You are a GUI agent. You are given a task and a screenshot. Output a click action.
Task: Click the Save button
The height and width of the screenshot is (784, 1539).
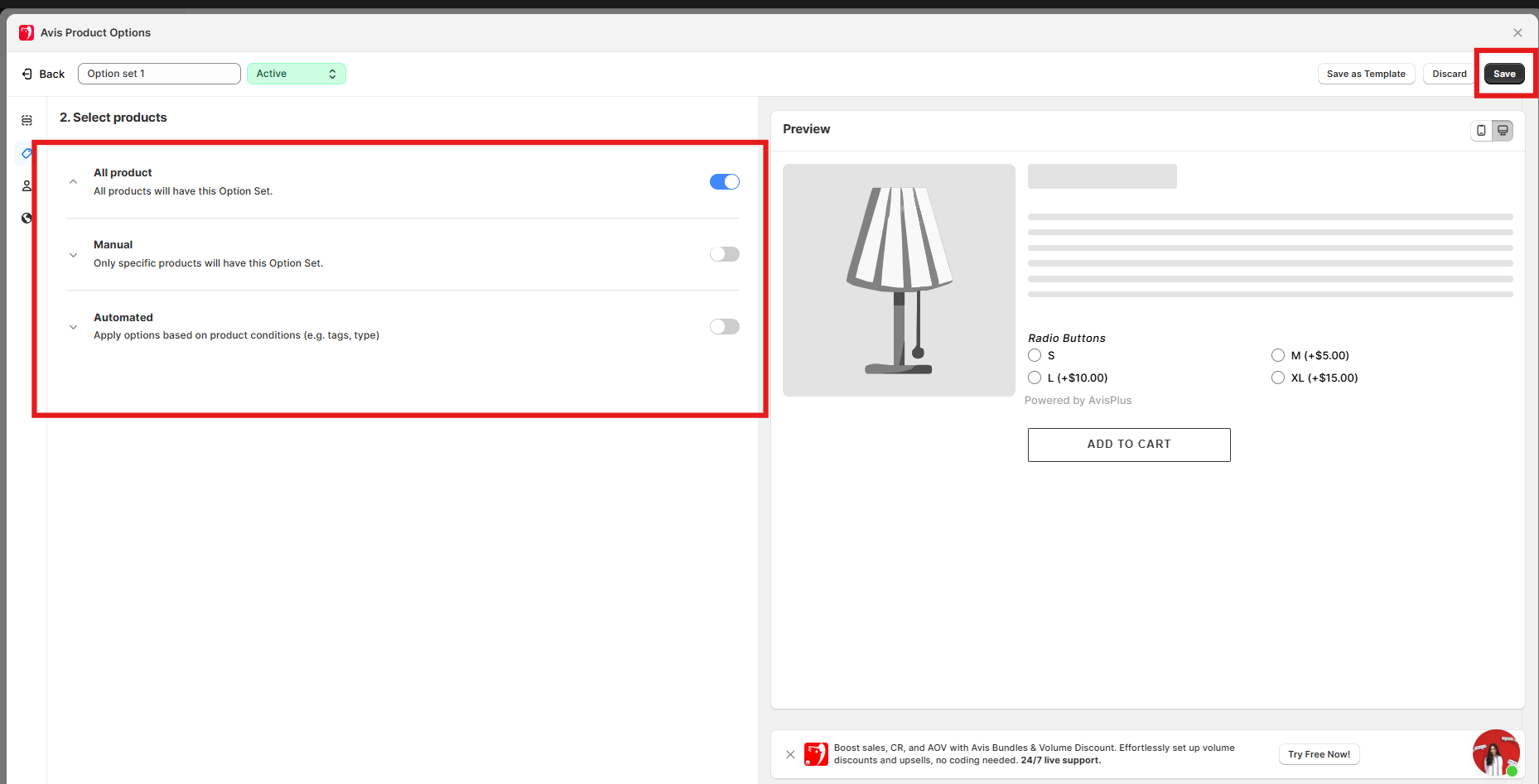tap(1504, 74)
